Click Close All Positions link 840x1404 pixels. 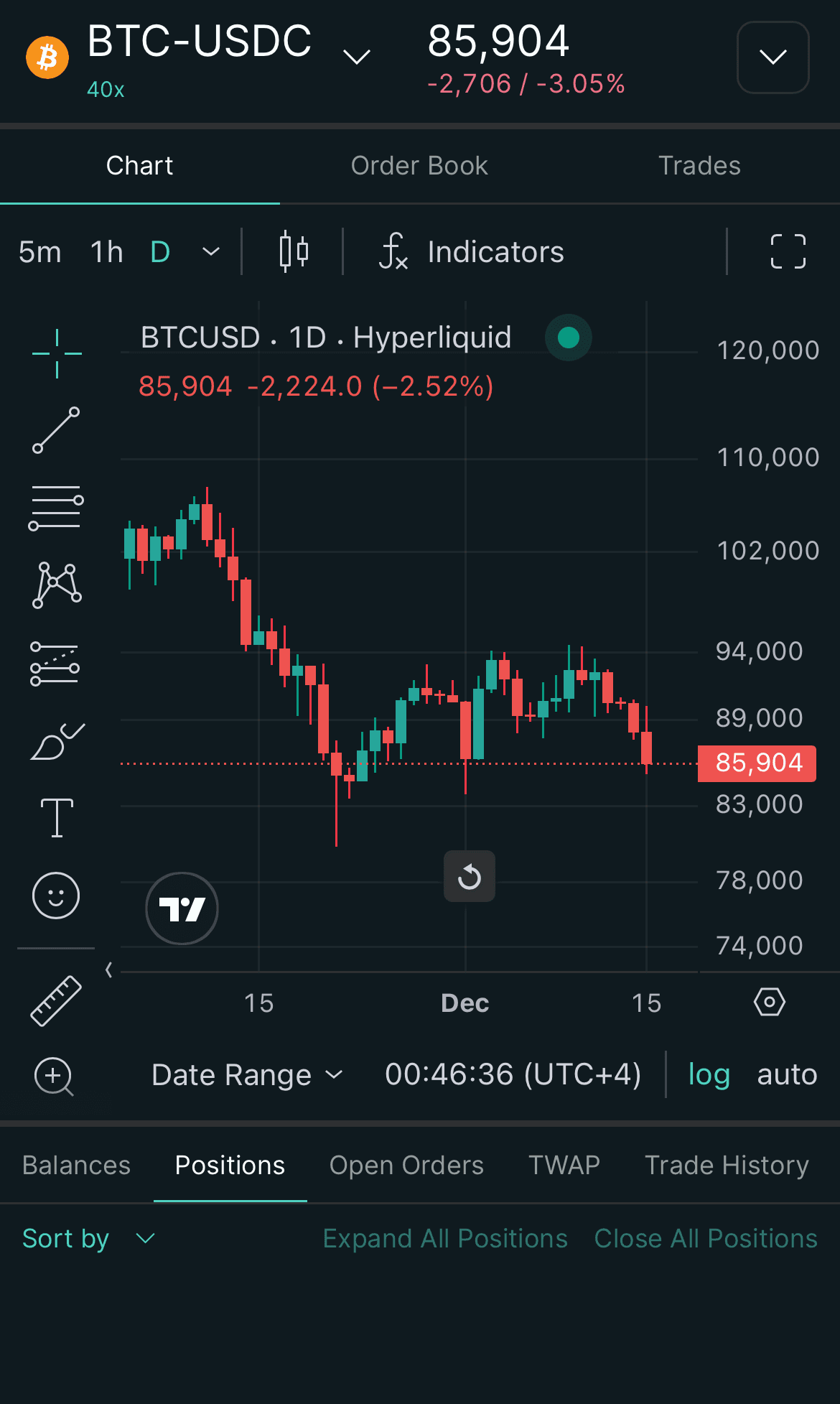pos(706,1239)
